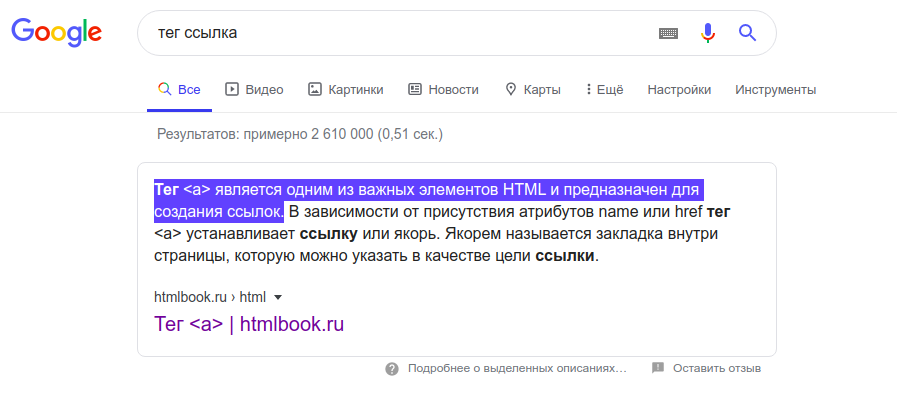Image resolution: width=897 pixels, height=396 pixels.
Task: Expand the 'Ещё' more menu
Action: [x=605, y=90]
